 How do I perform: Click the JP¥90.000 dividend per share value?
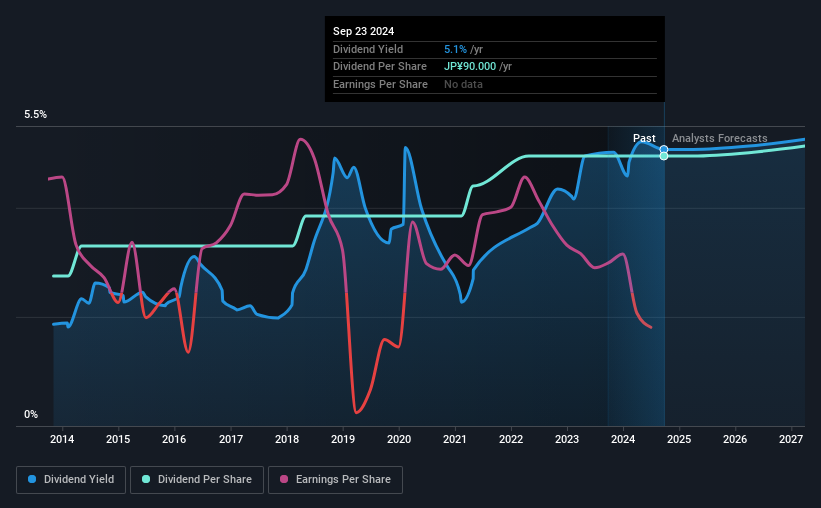pos(470,67)
